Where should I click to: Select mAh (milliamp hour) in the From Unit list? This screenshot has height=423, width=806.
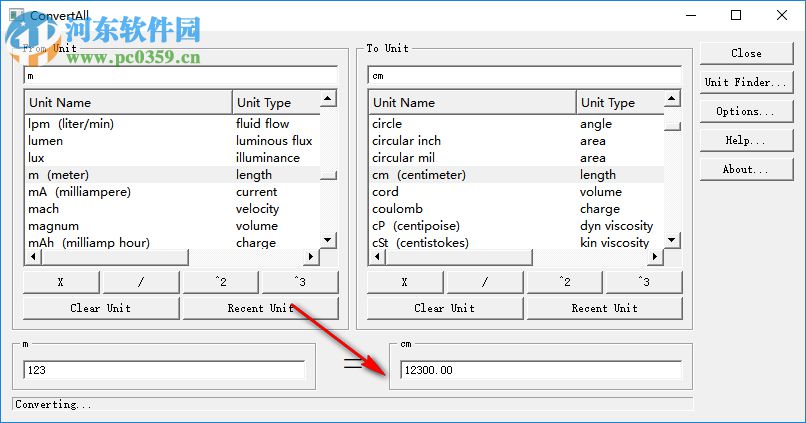click(172, 242)
